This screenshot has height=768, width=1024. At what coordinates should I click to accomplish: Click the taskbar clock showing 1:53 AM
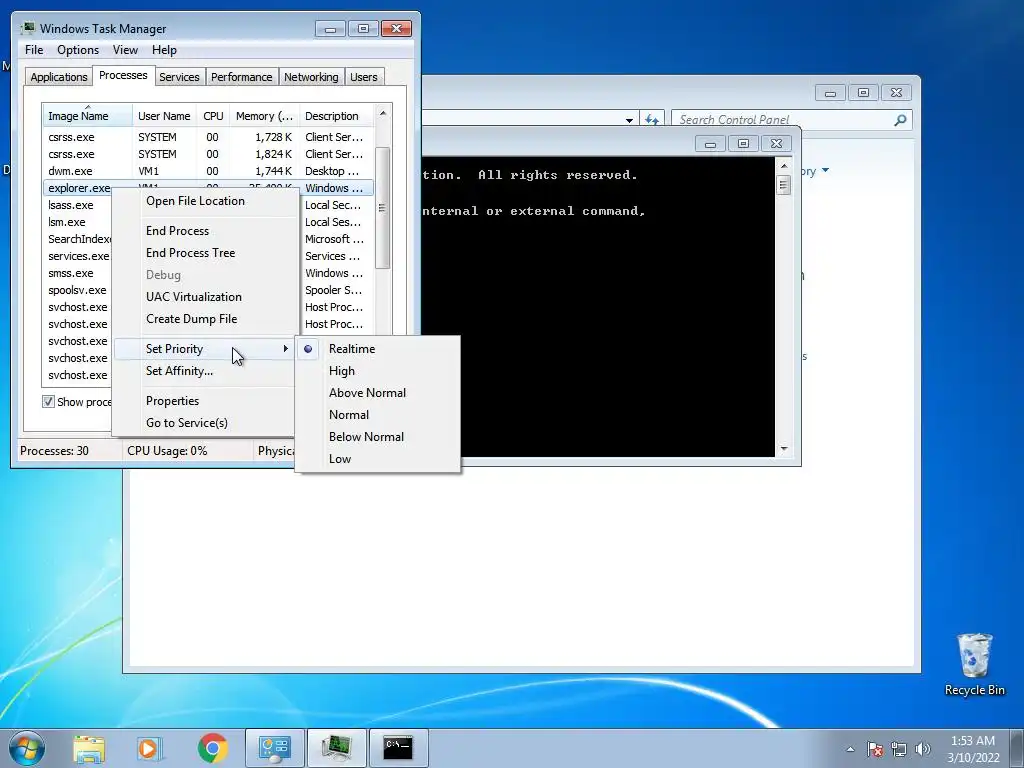click(x=973, y=749)
